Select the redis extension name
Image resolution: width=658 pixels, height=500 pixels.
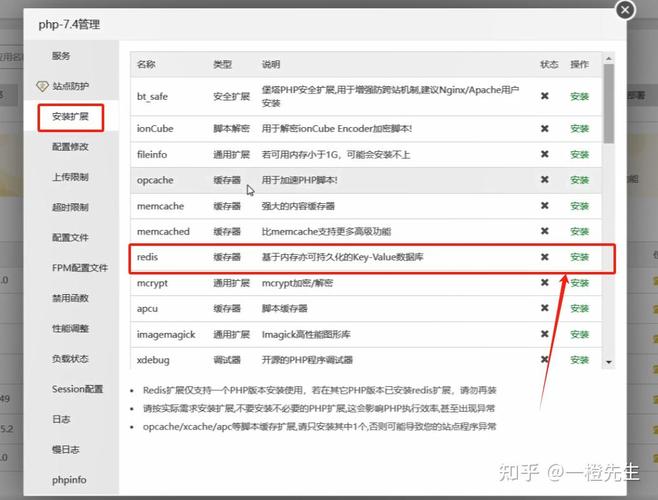tap(147, 257)
